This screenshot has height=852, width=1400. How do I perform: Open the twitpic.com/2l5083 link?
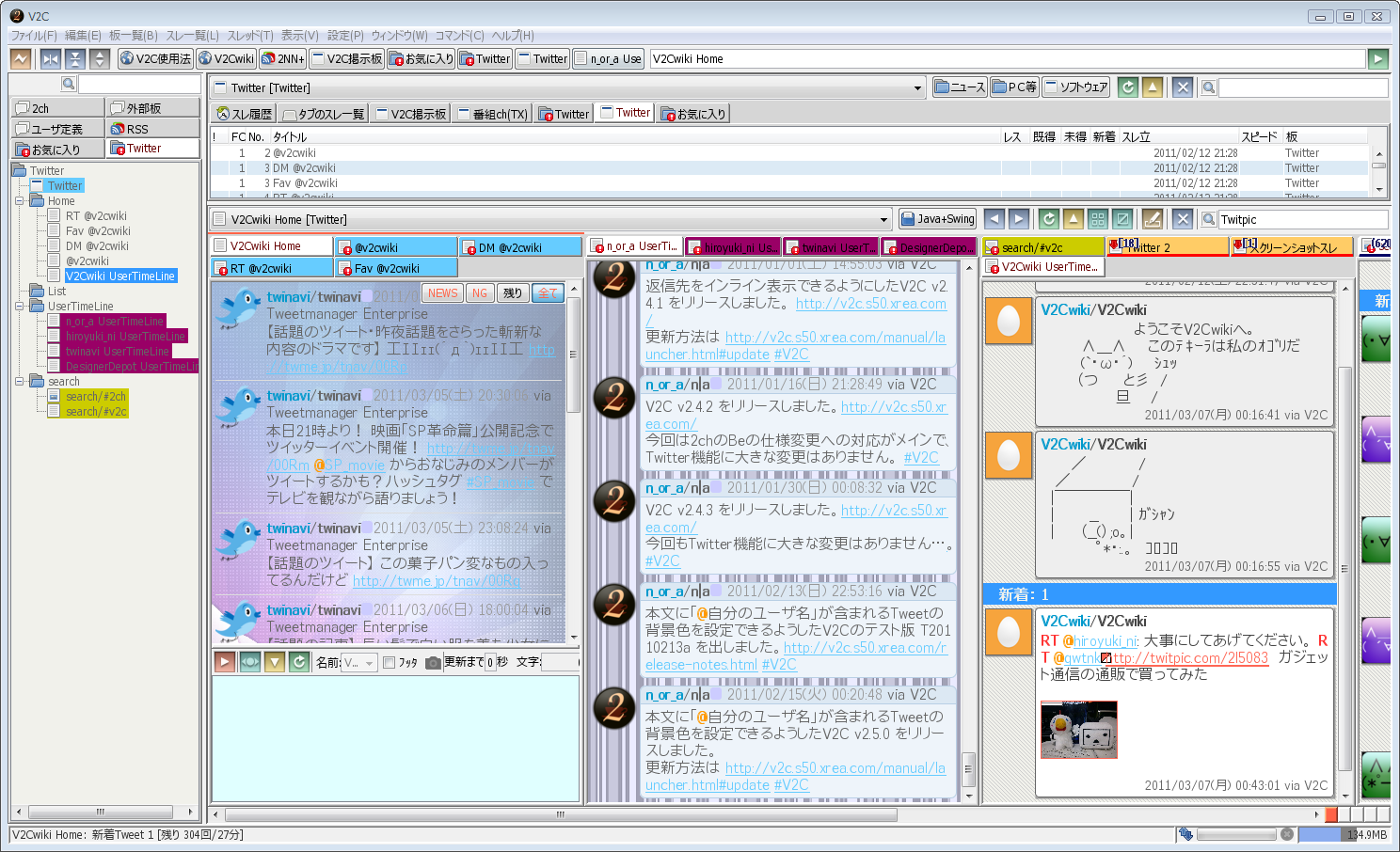(x=1190, y=658)
